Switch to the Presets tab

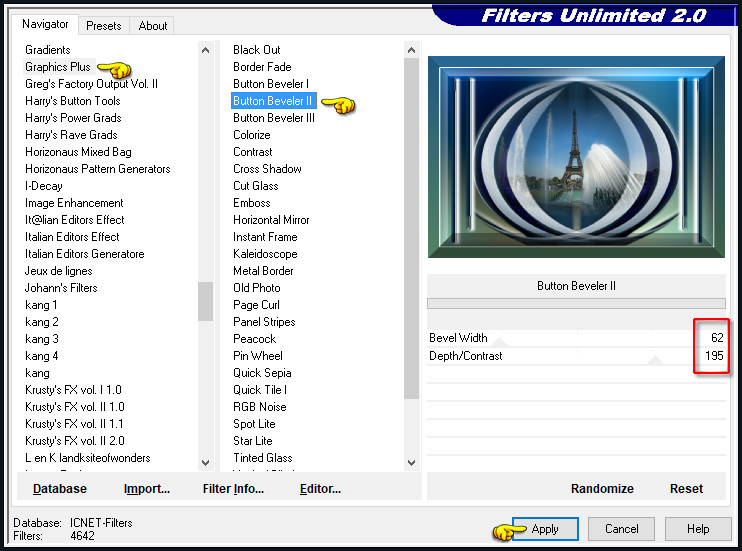point(104,26)
